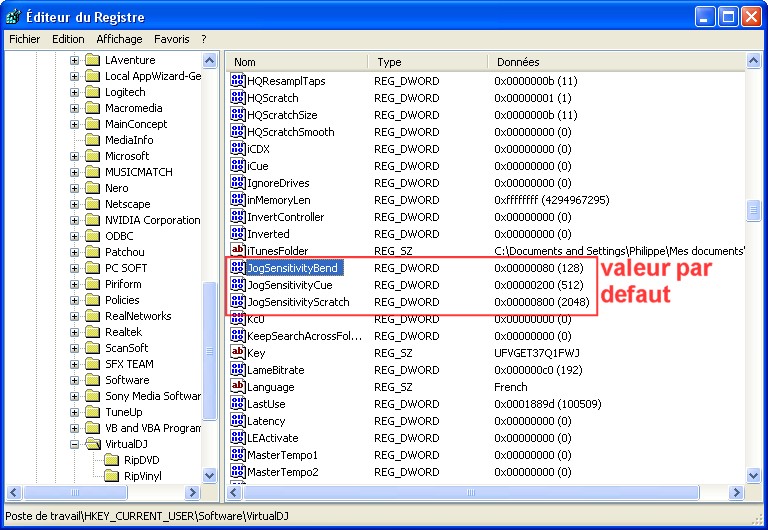Expand the Logitech tree node
Screen dimensions: 768x530
pos(74,92)
